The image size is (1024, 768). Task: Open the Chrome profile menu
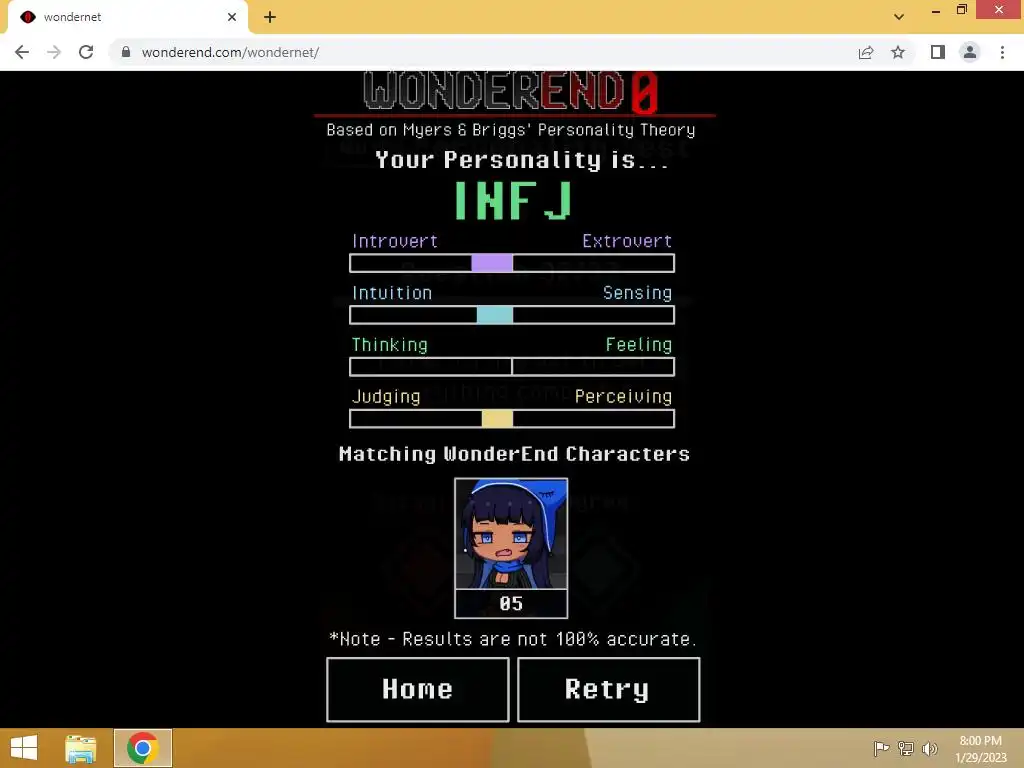click(970, 52)
